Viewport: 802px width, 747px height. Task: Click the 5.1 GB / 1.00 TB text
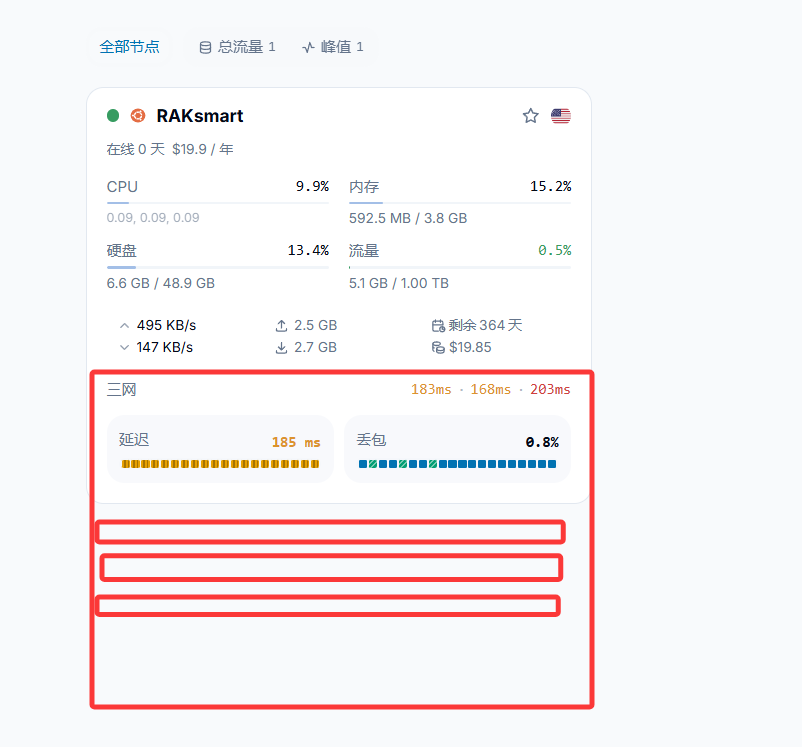point(399,283)
